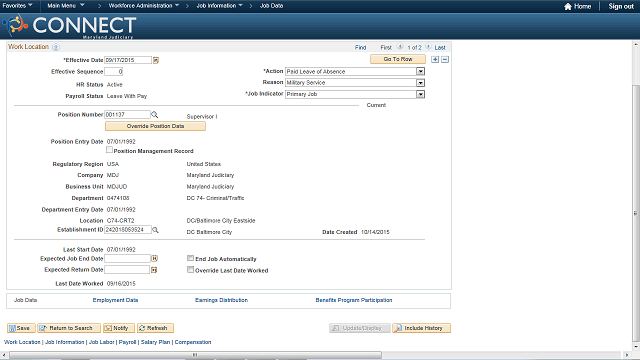Check Override Last Date Worked
This screenshot has width=640, height=360.
tap(190, 269)
